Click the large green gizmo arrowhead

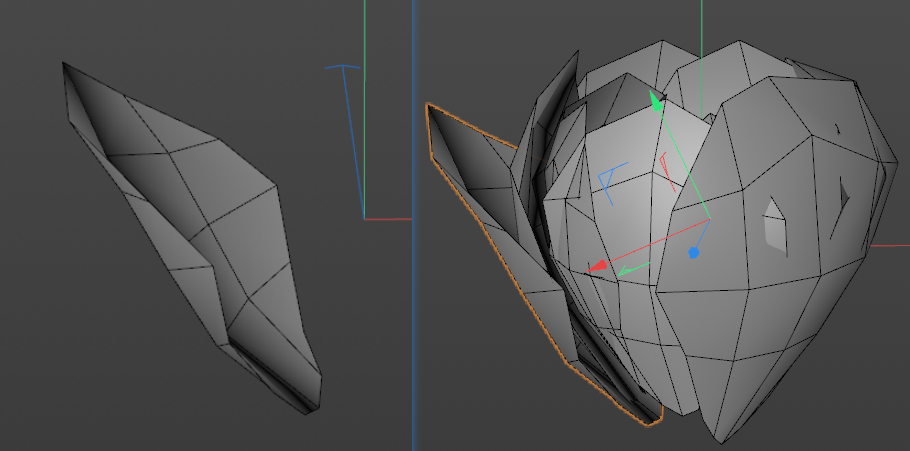(656, 101)
